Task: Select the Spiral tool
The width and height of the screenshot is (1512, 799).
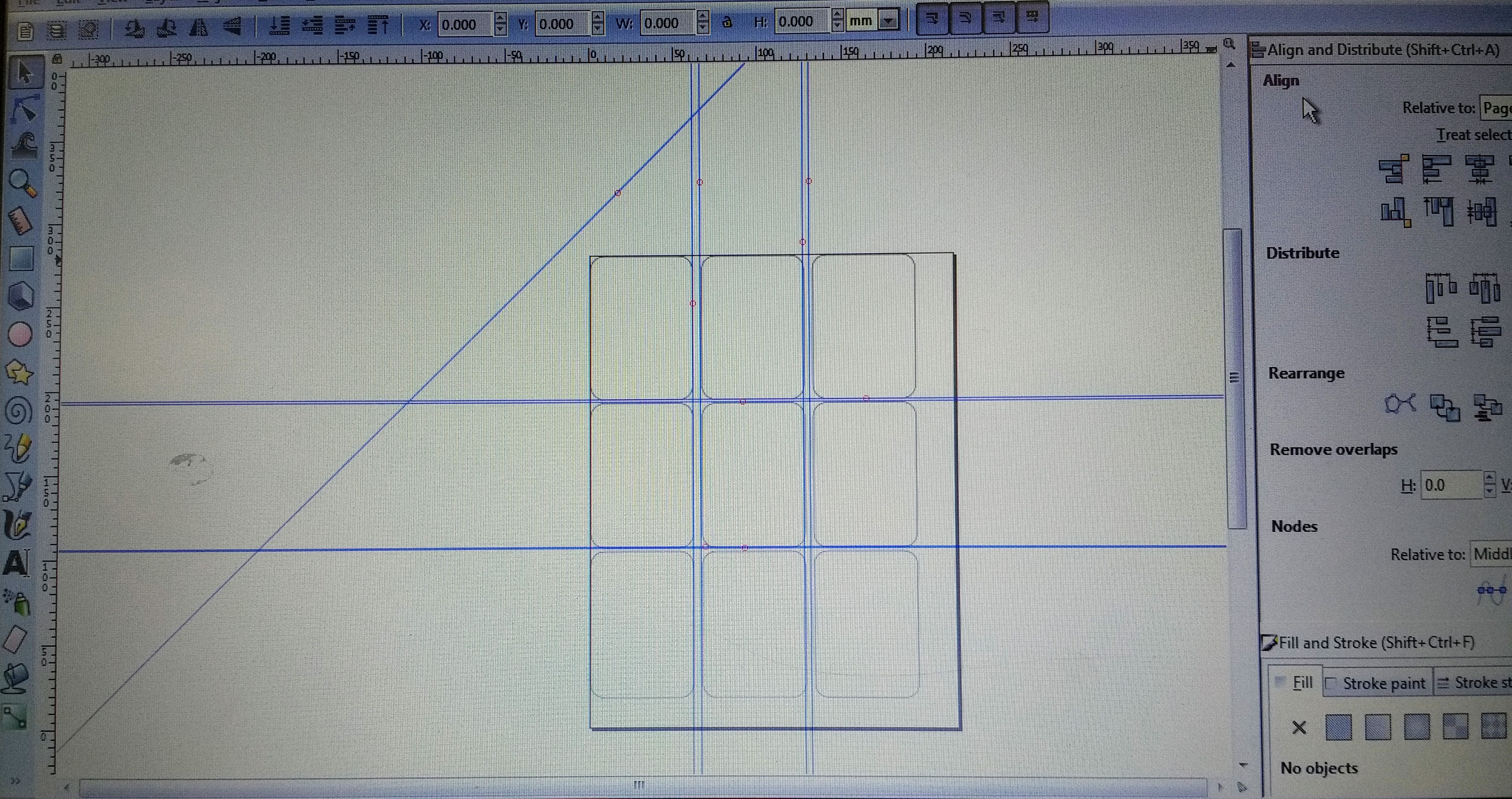Action: (x=19, y=410)
